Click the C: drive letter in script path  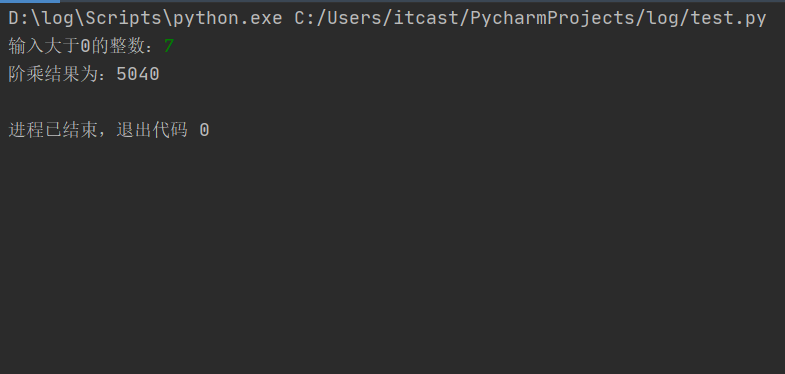[x=305, y=19]
